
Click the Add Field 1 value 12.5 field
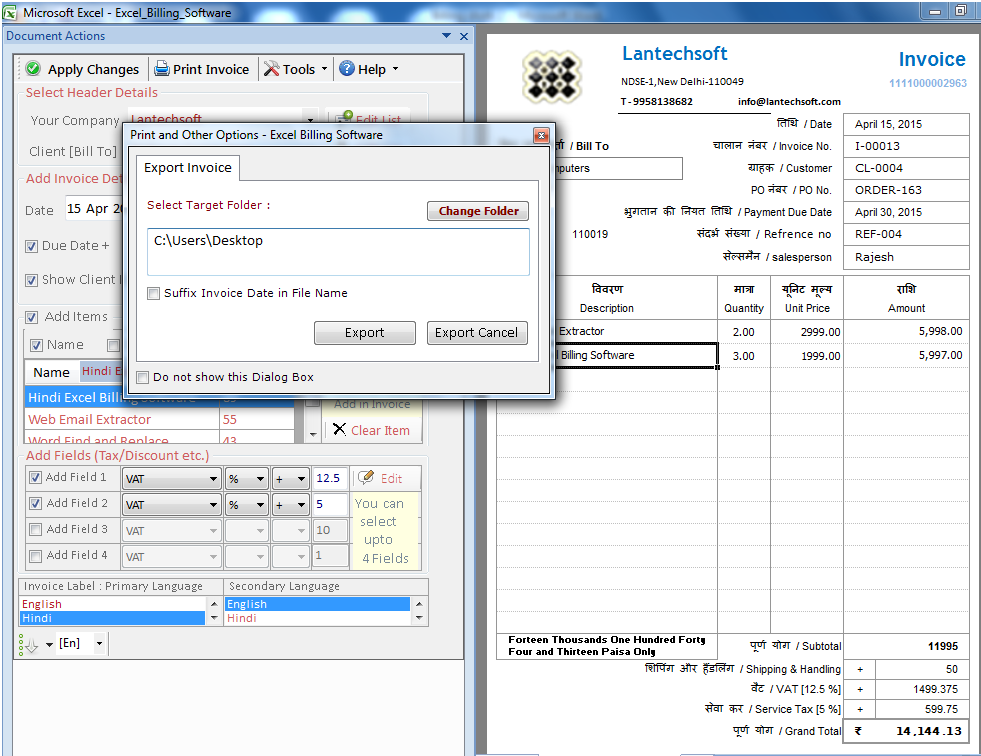click(x=330, y=479)
